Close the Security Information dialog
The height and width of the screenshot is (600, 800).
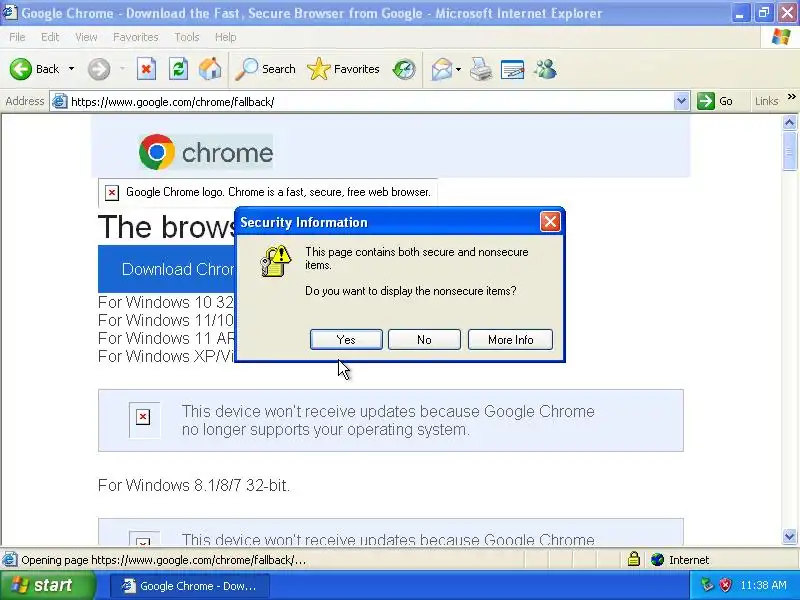coord(550,222)
